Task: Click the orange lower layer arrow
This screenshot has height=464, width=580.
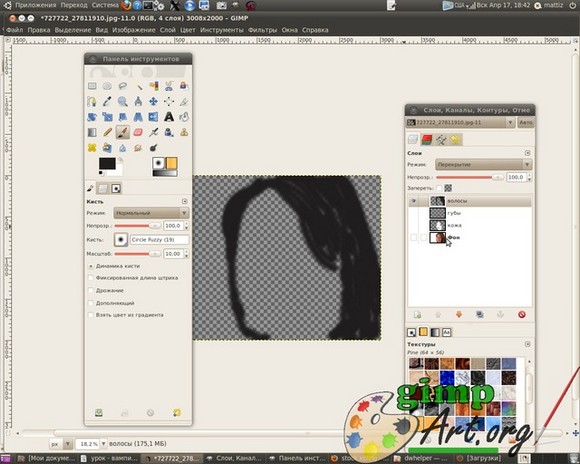Action: [459, 315]
